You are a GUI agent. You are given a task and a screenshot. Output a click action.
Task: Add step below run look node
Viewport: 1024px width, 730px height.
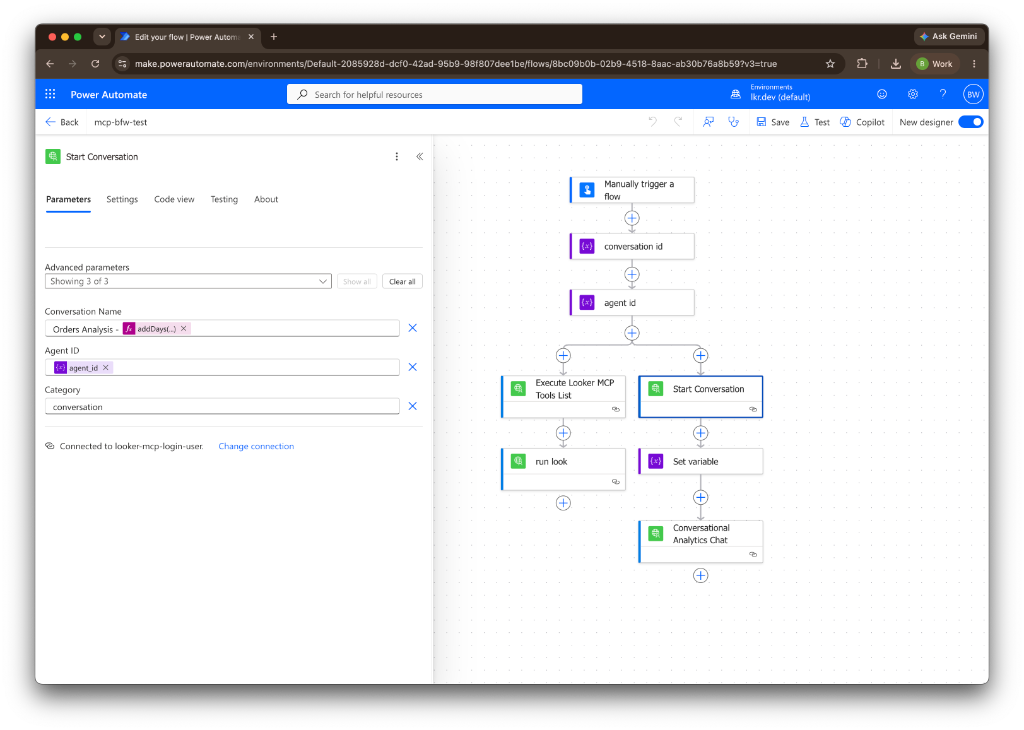point(563,503)
